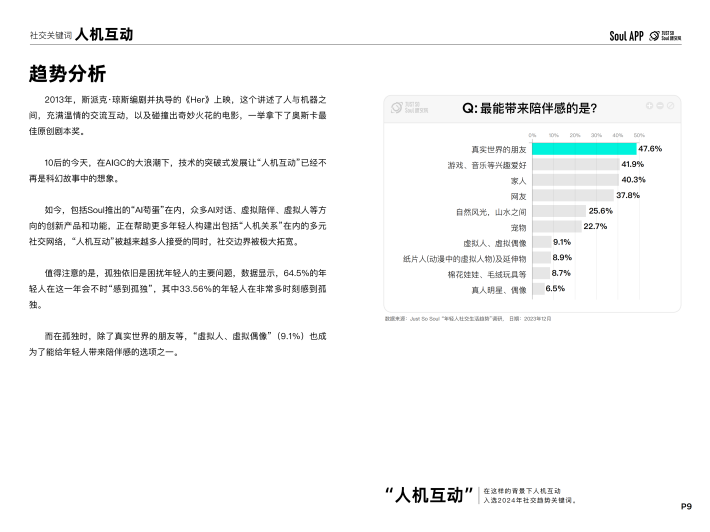Click the plus circle icon on chart card
The image size is (710, 532).
(x=648, y=105)
